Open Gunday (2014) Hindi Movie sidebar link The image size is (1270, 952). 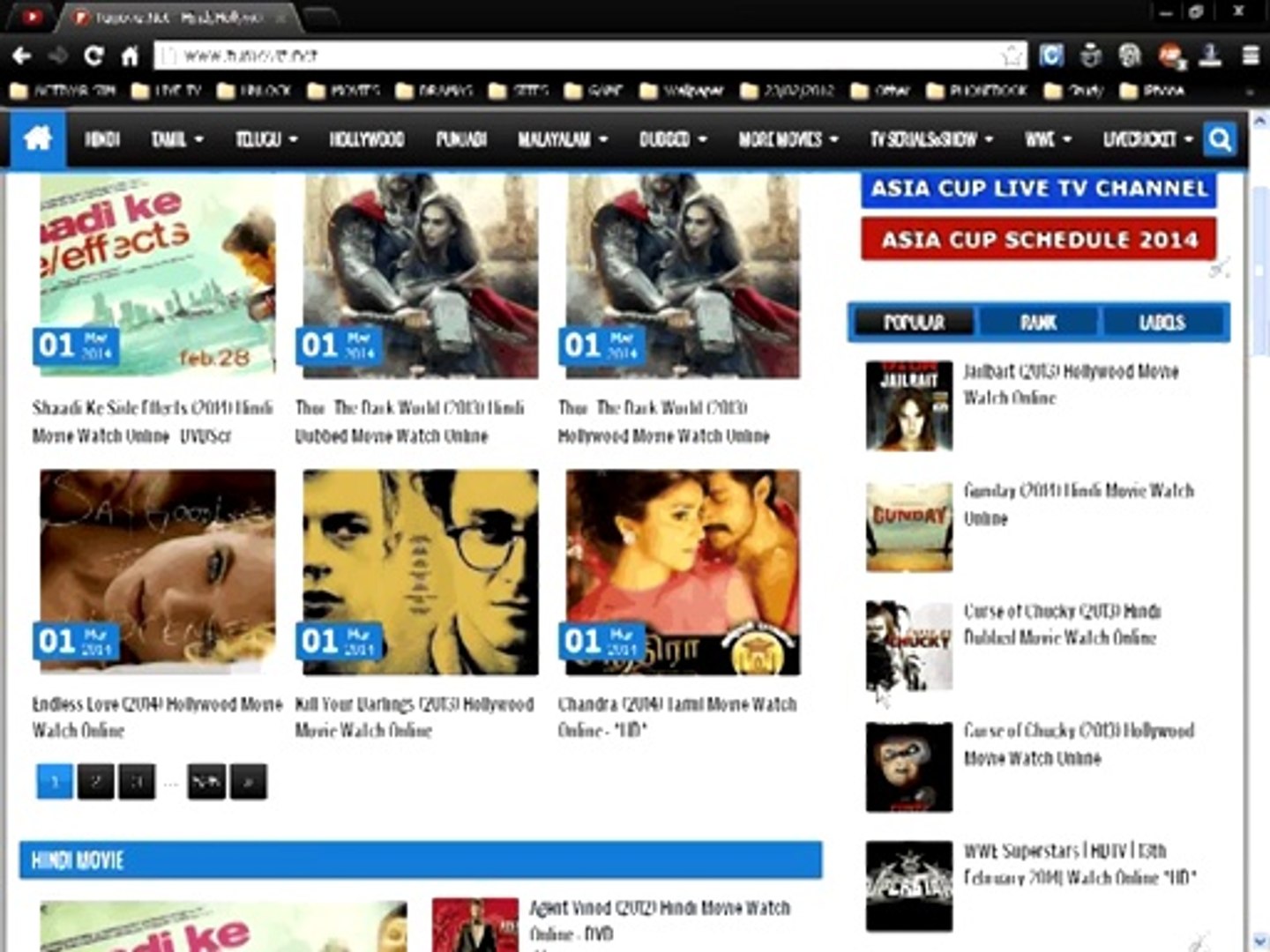pyautogui.click(x=1079, y=504)
